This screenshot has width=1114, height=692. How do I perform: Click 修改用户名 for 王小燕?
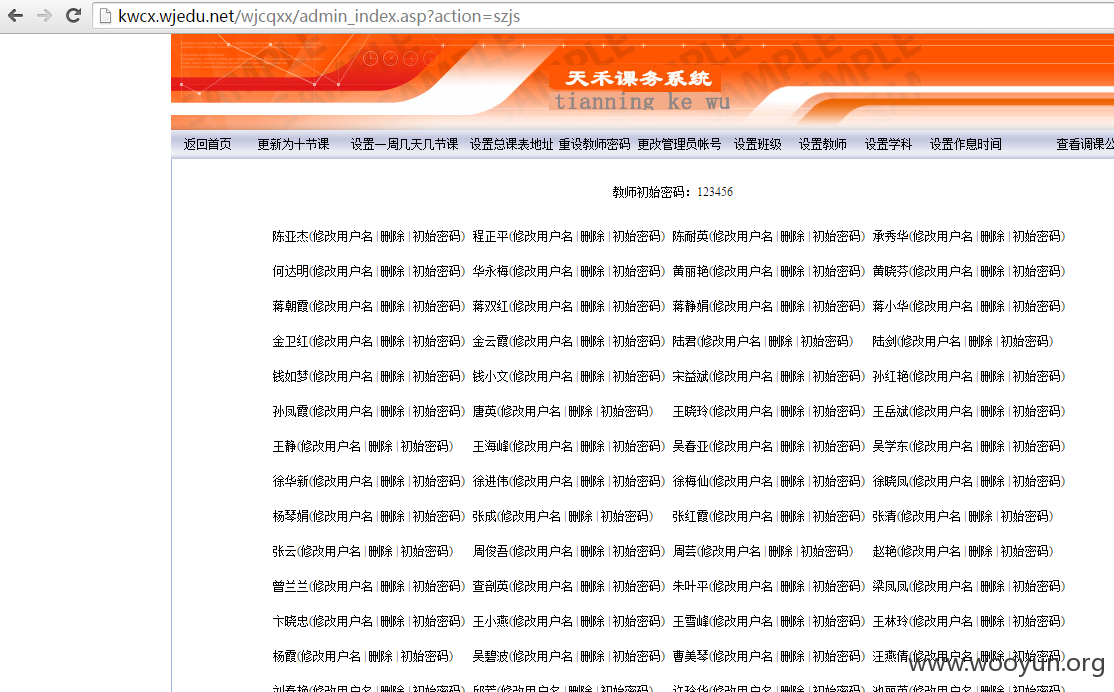point(543,621)
